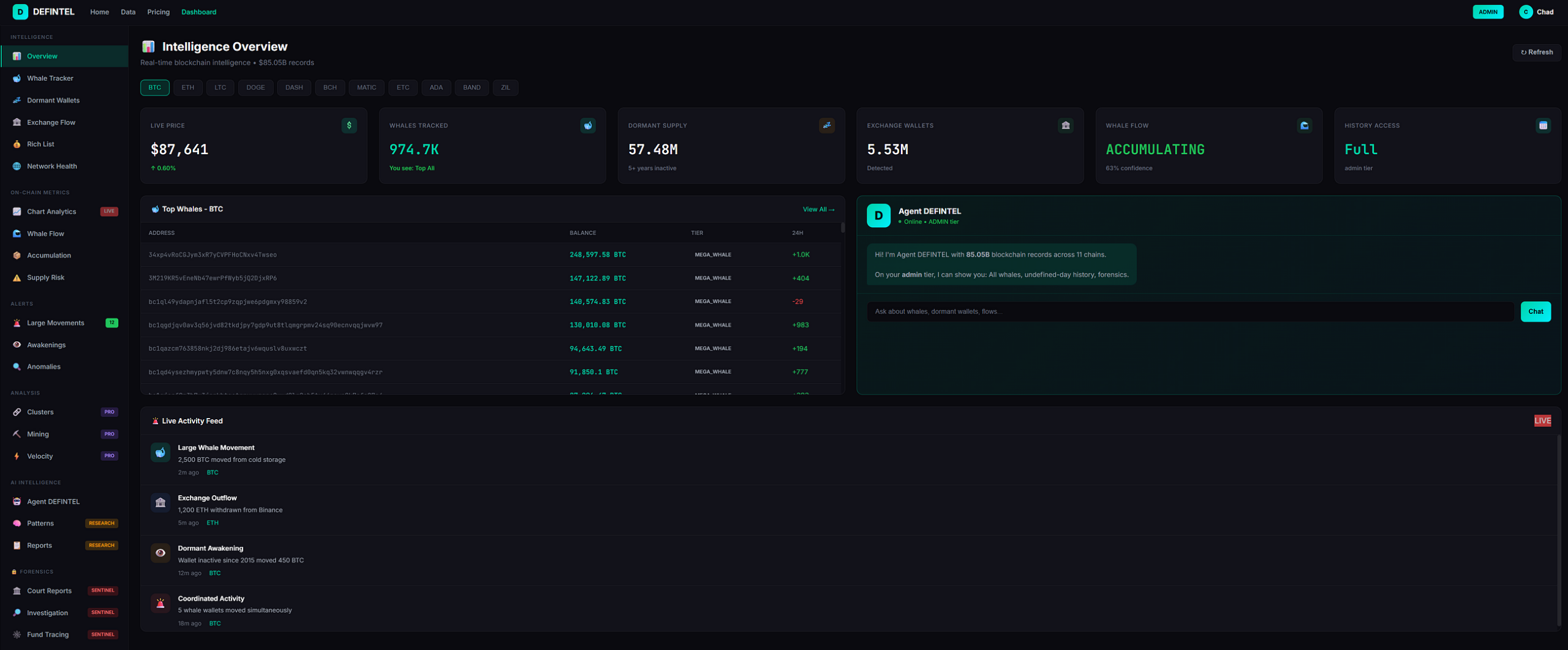Expand the Chart Analytics LIVE panel
The height and width of the screenshot is (650, 1568).
coord(52,211)
